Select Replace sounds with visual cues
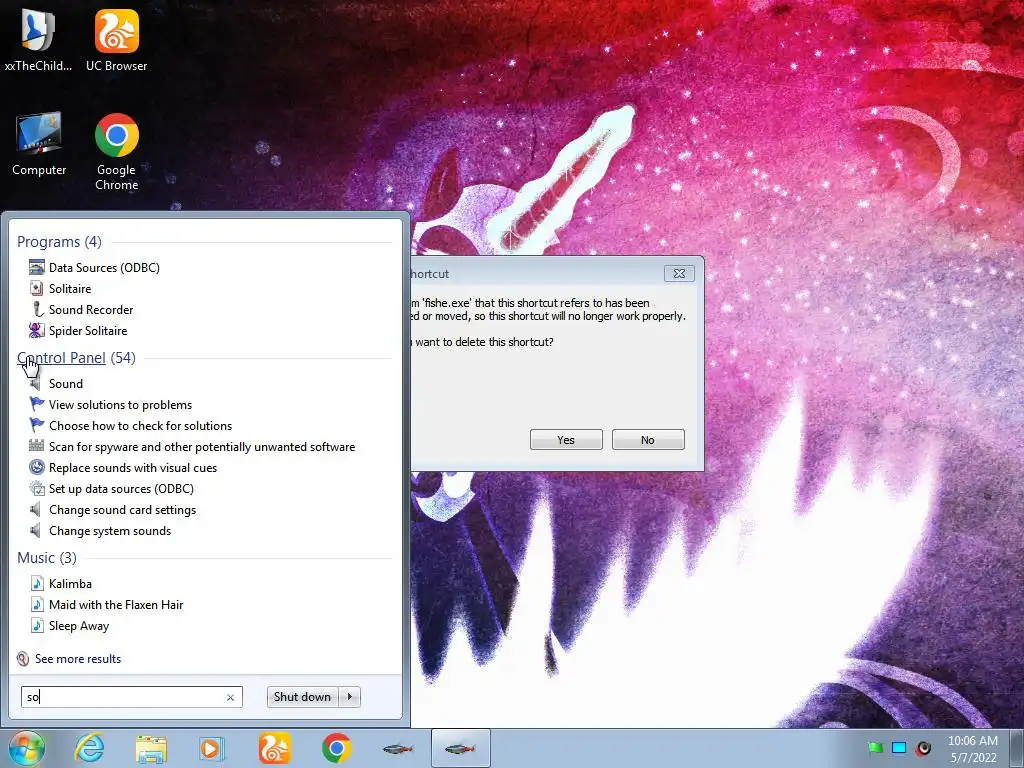The image size is (1024, 768). tap(133, 468)
